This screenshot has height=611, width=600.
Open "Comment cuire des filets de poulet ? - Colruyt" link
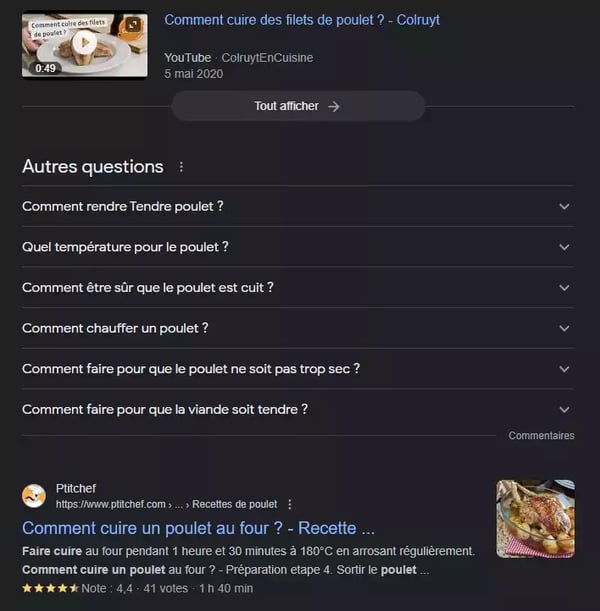click(x=302, y=20)
